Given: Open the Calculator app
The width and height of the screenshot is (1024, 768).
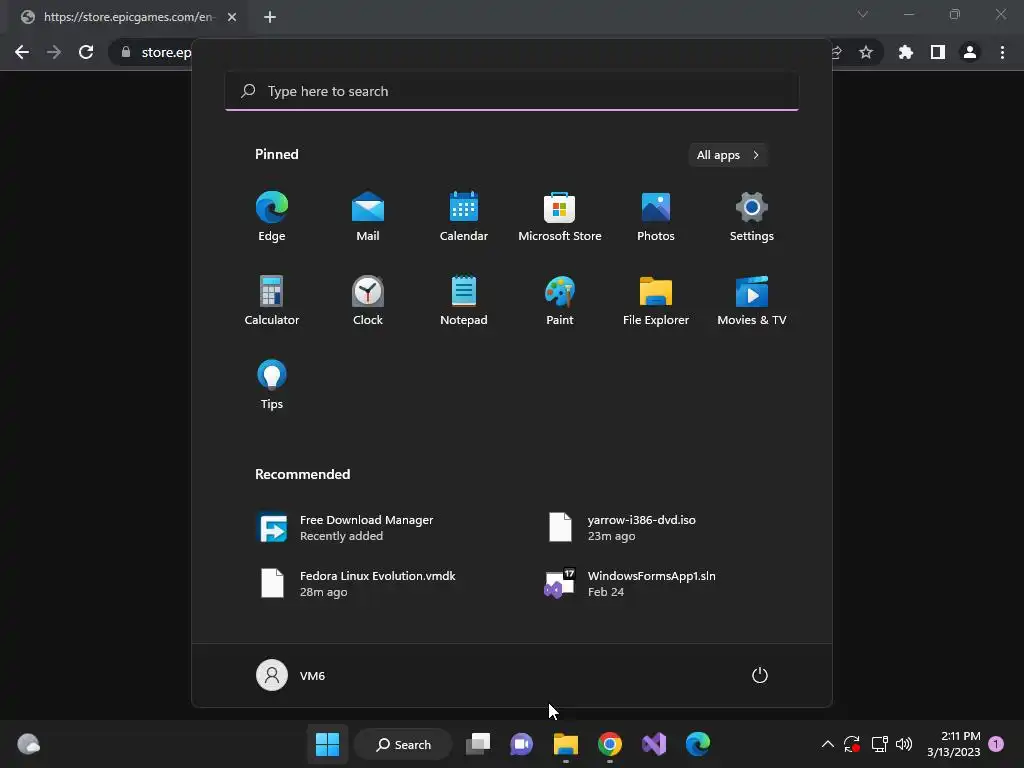Looking at the screenshot, I should tap(272, 300).
